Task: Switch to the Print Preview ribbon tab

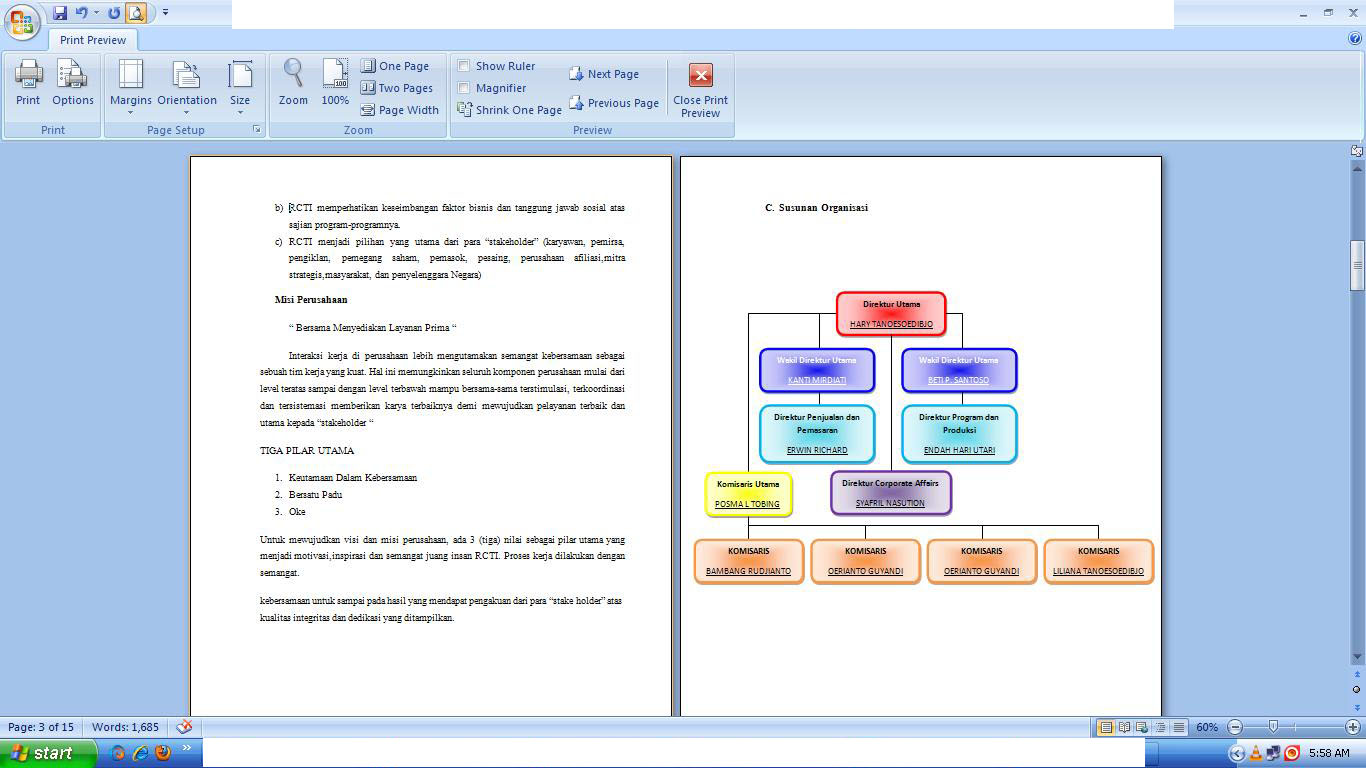Action: 93,40
